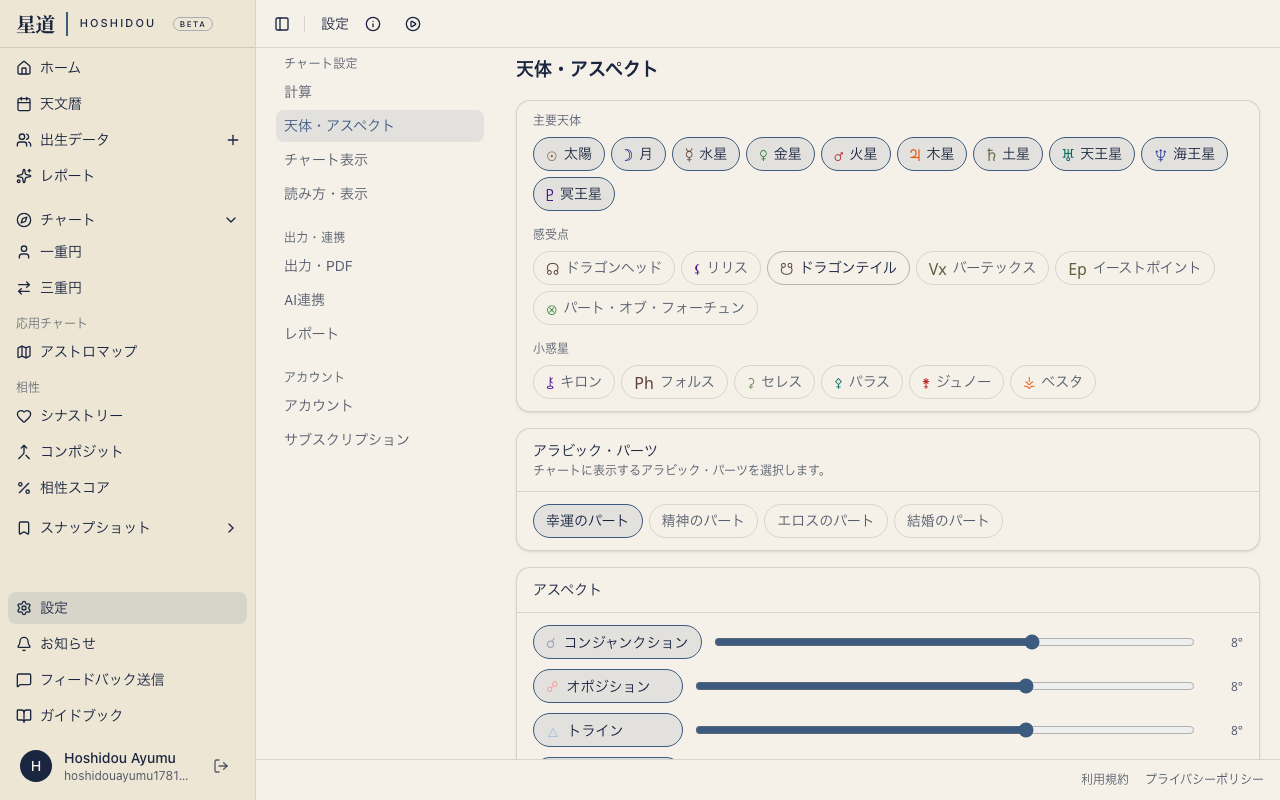The width and height of the screenshot is (1280, 800).
Task: Open コンポジット page
Action: 128,452
